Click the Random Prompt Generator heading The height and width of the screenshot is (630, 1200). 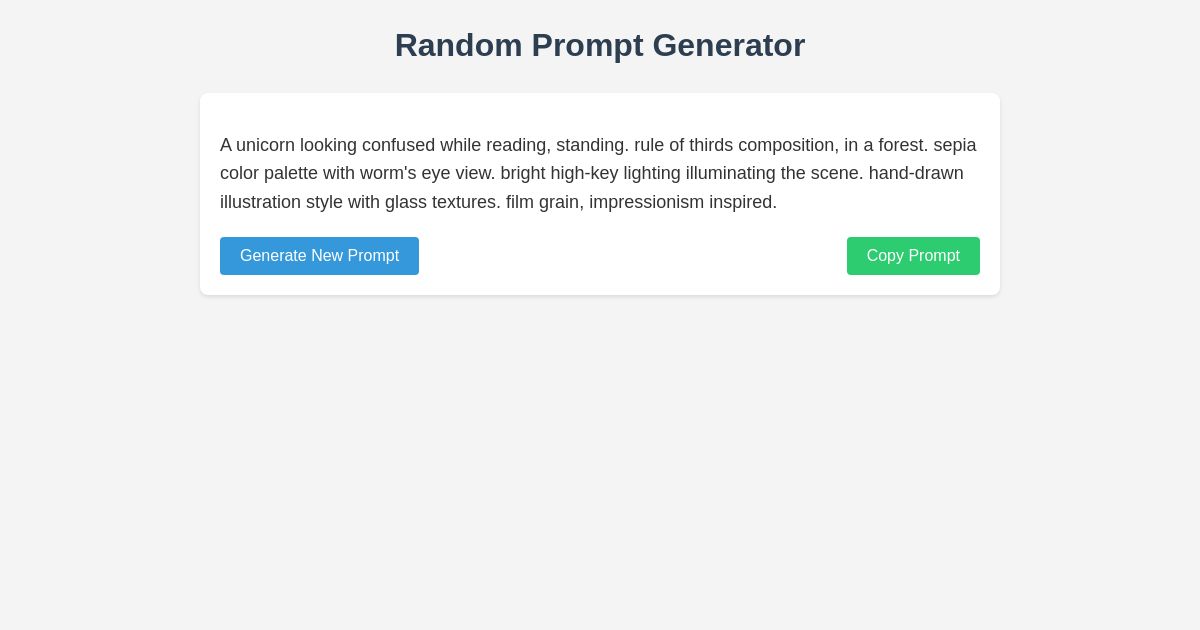[600, 45]
